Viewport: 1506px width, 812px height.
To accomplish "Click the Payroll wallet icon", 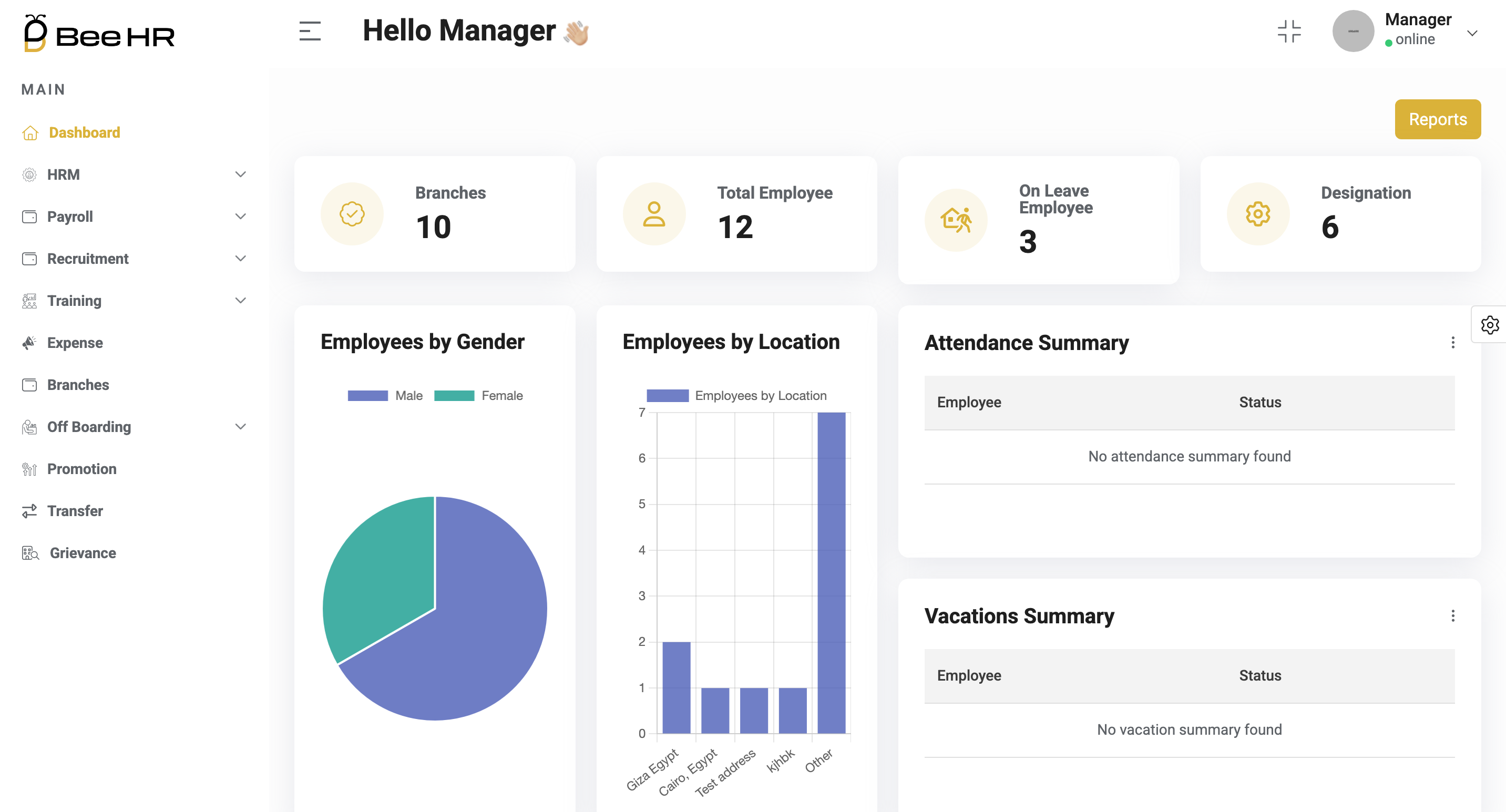I will [30, 217].
